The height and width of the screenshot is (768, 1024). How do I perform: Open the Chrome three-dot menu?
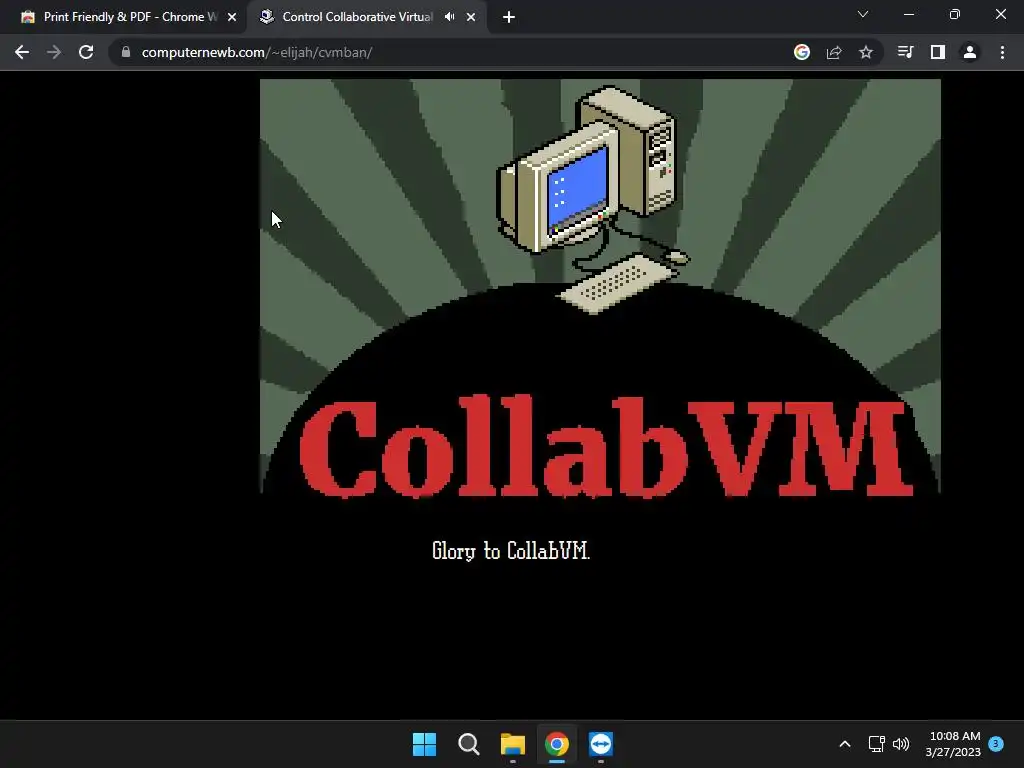(x=1002, y=52)
